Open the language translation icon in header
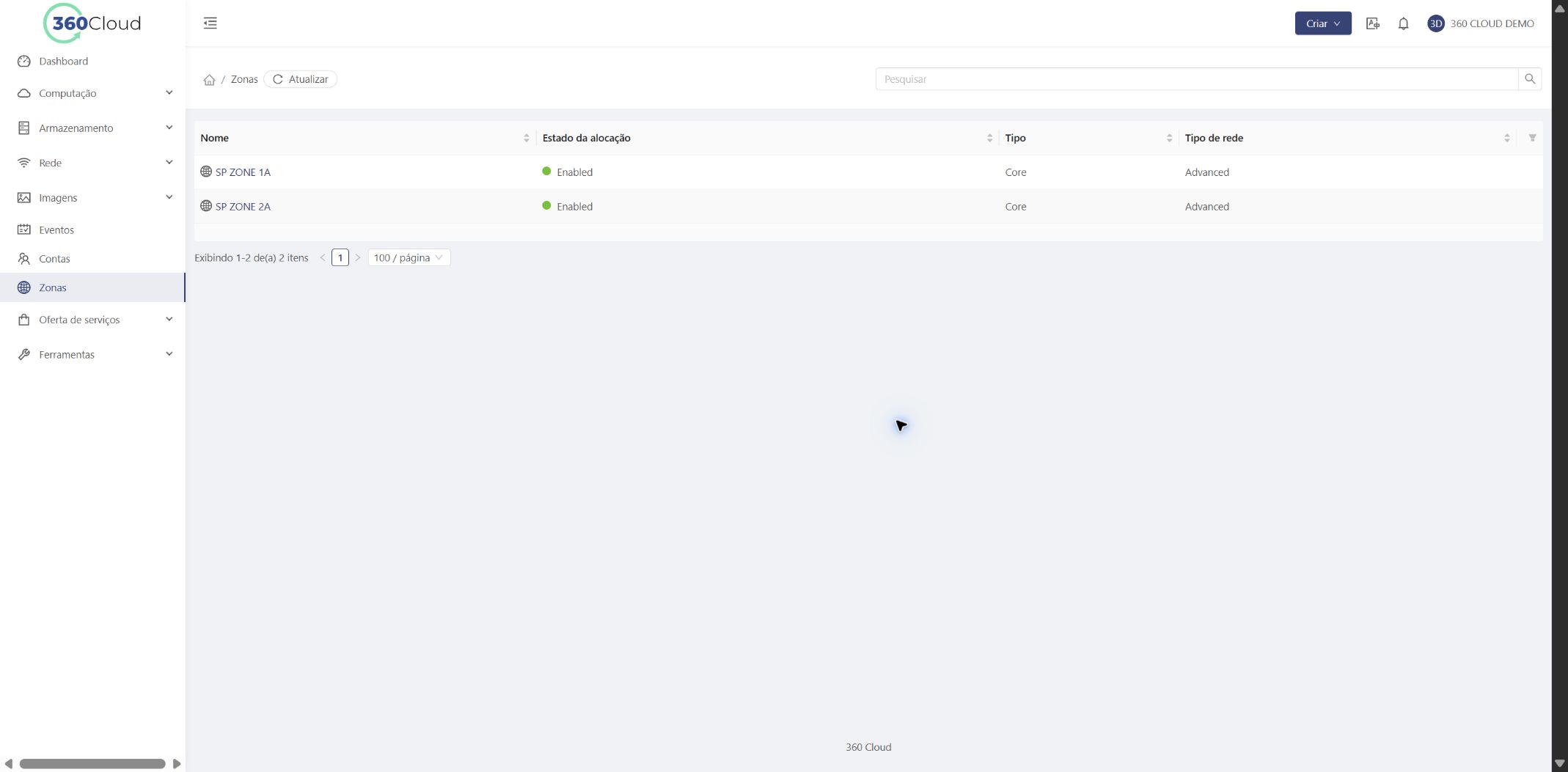Viewport: 1568px width, 772px height. 1373,23
